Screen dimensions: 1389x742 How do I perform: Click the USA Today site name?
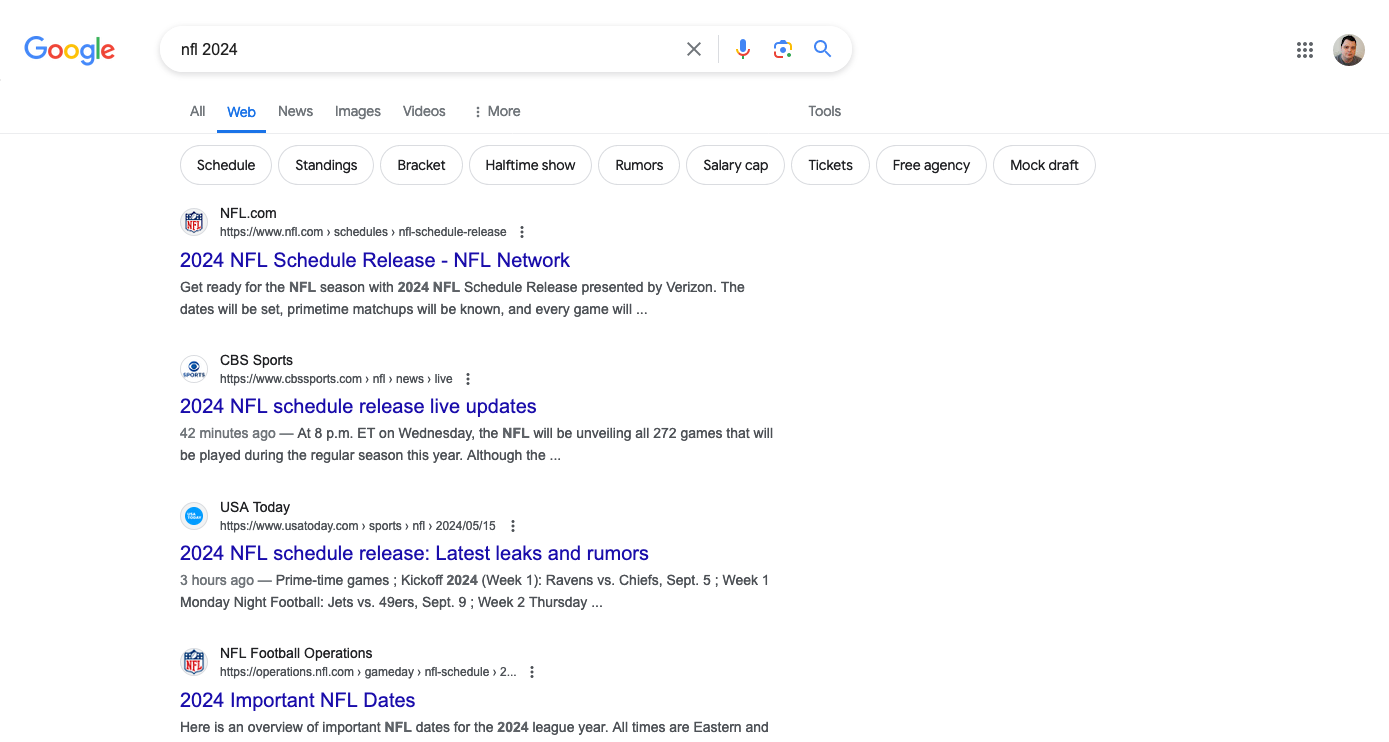255,507
